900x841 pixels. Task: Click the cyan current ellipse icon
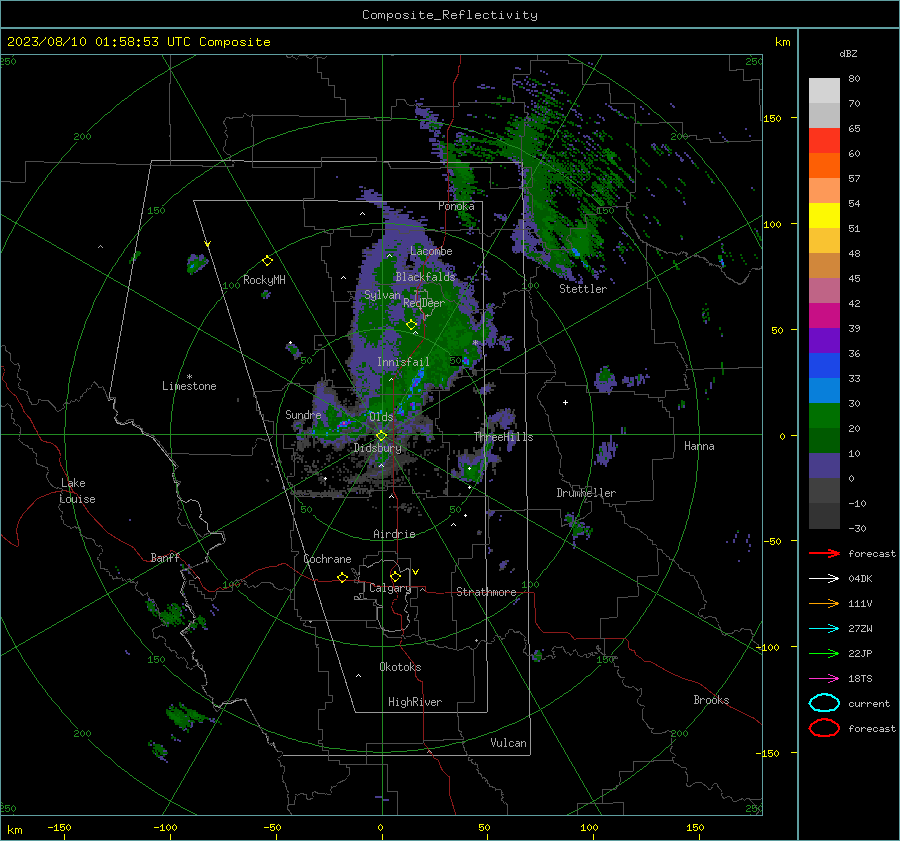click(824, 703)
